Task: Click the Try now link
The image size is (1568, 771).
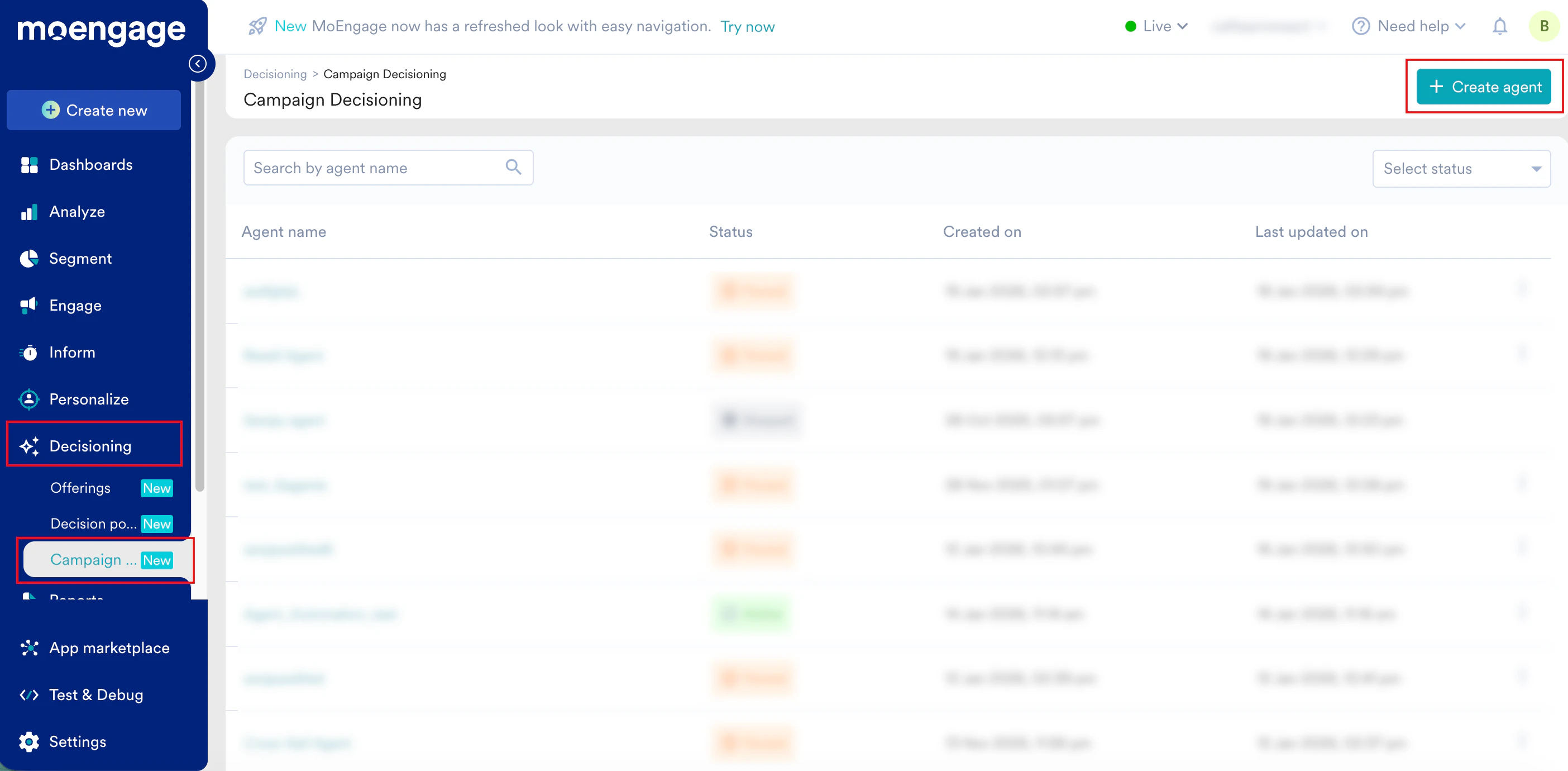Action: tap(747, 27)
